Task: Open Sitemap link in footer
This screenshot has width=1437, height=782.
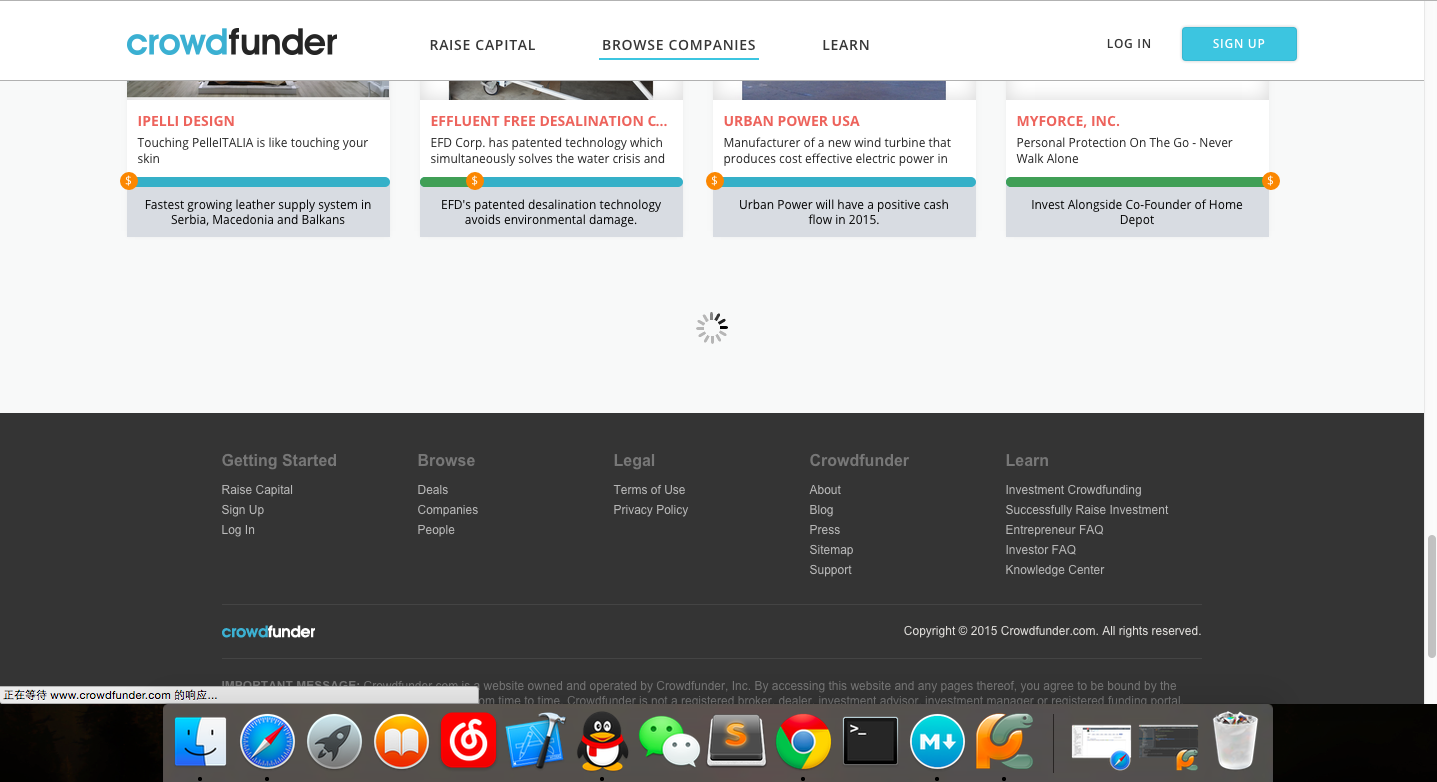Action: coord(831,550)
